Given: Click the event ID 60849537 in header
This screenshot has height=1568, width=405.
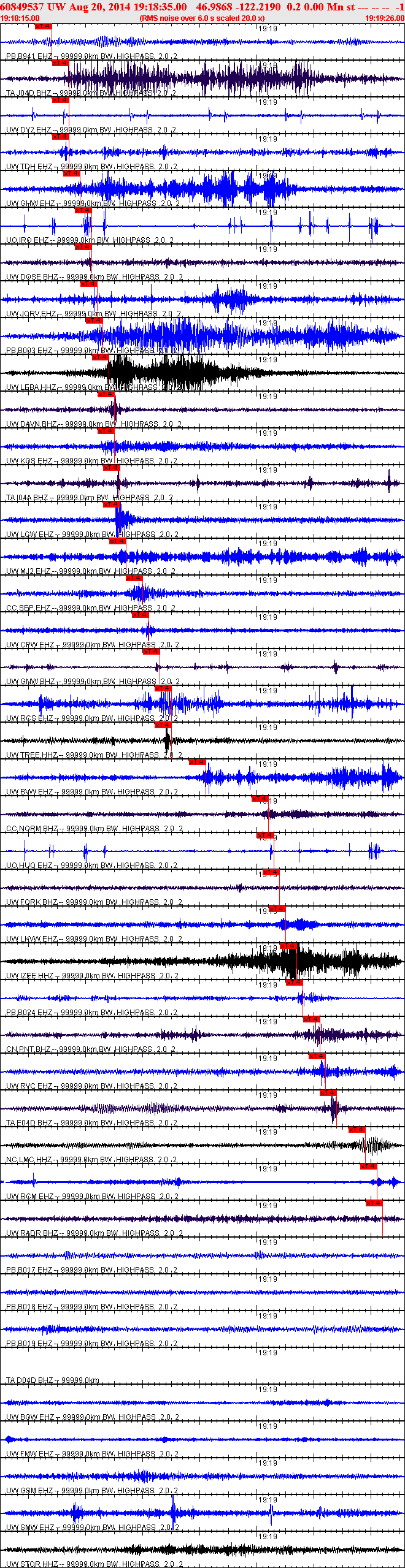Looking at the screenshot, I should tap(22, 7).
